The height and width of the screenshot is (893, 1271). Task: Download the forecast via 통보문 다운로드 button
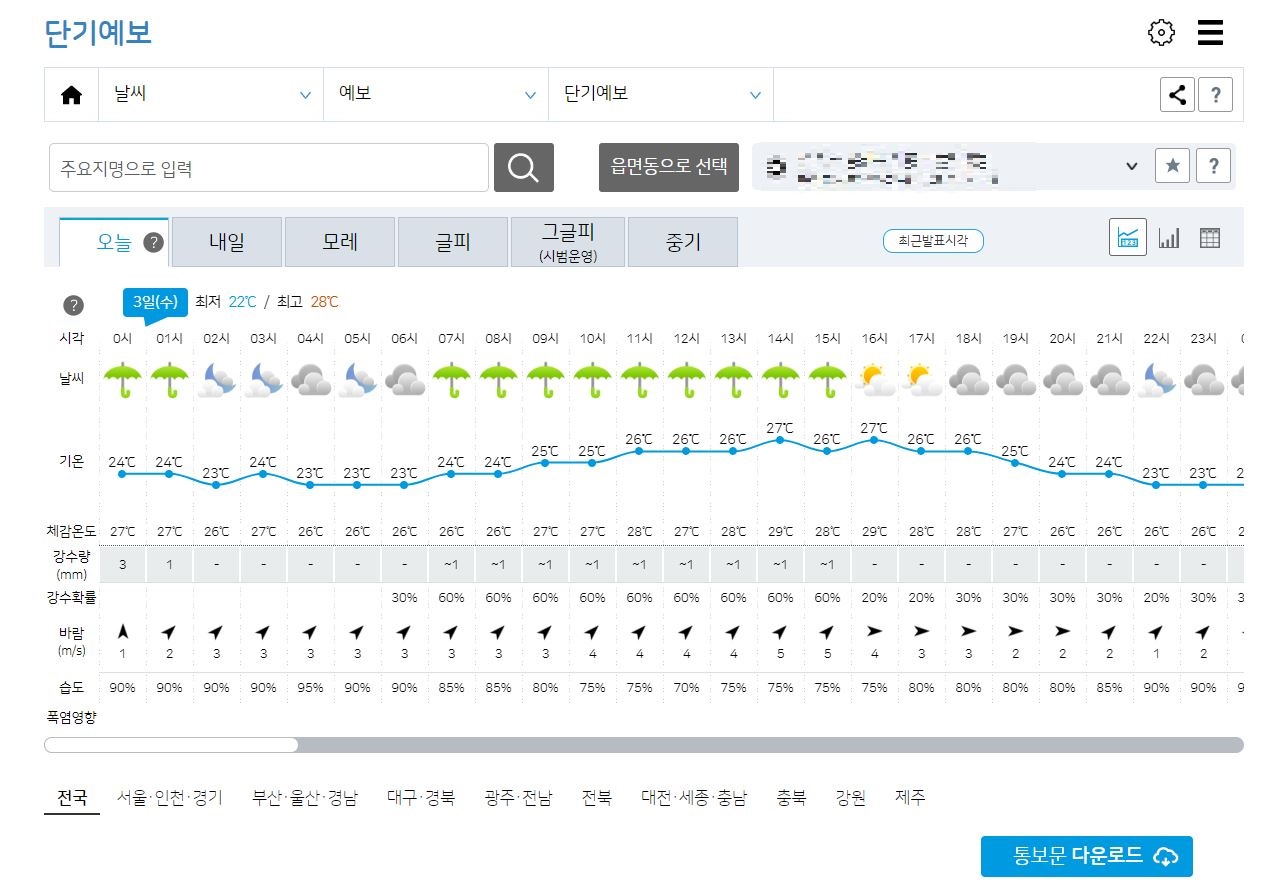[x=1087, y=856]
